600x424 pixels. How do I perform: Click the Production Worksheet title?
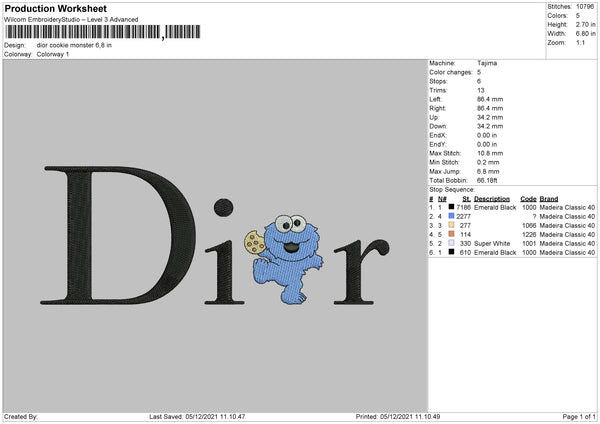pyautogui.click(x=55, y=8)
